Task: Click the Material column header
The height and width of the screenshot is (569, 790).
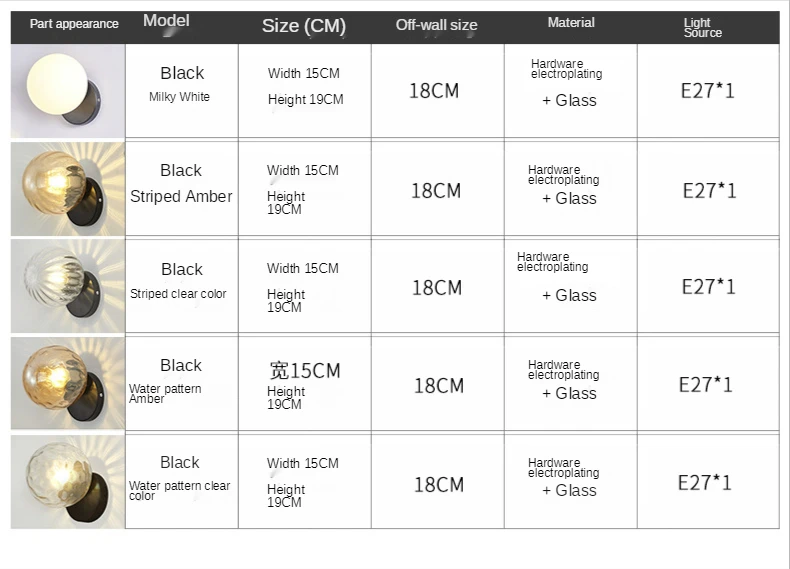Action: (x=571, y=23)
